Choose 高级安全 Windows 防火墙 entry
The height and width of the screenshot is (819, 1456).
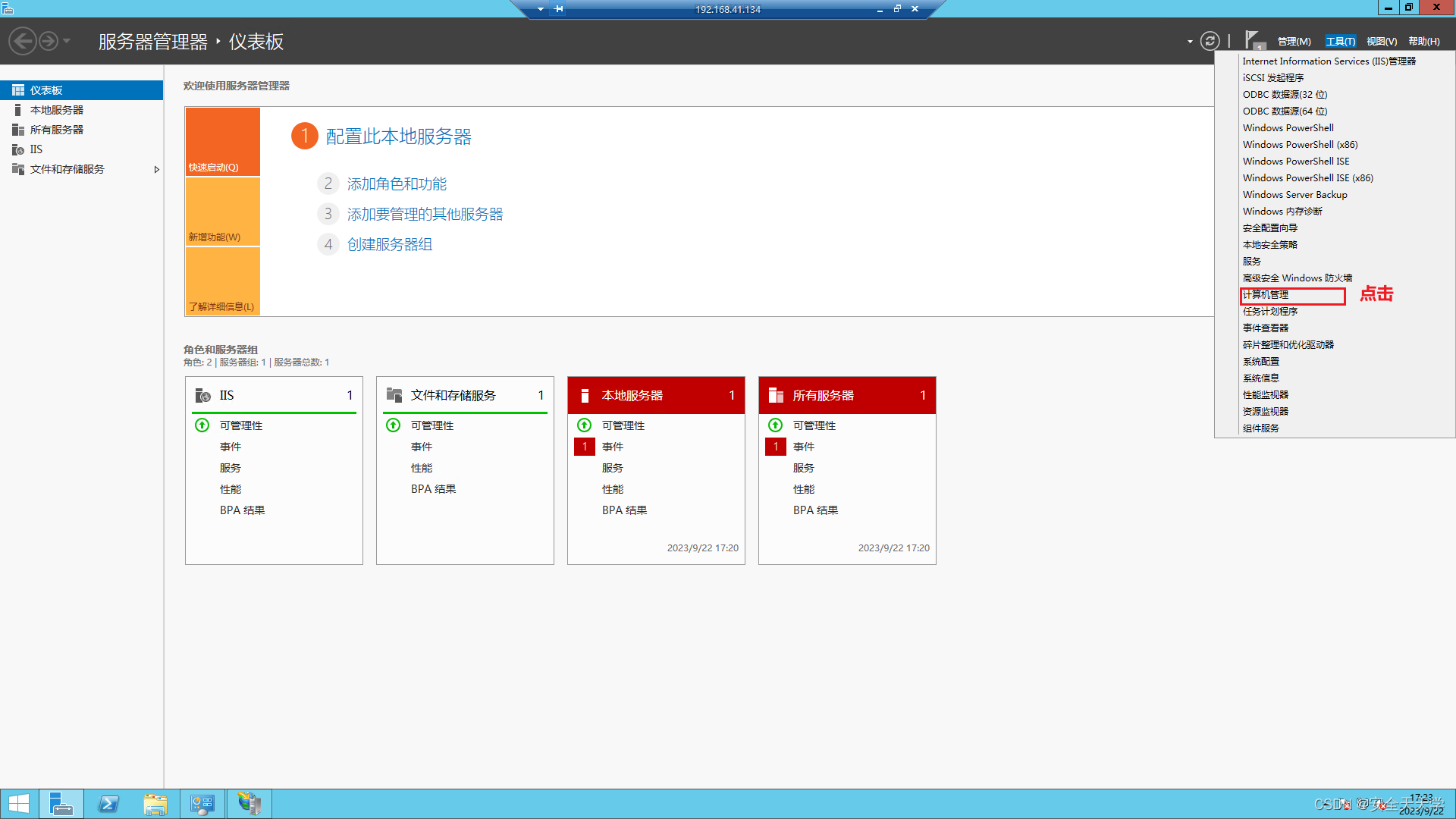1298,278
